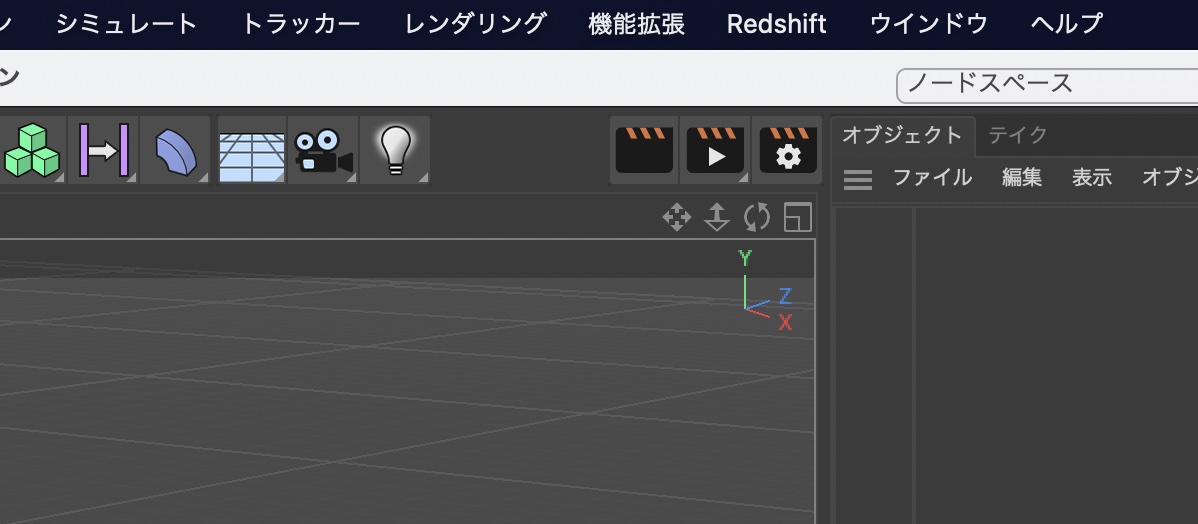Screen dimensions: 1198x524
Task: Click the green cubes MoGraph cloner icon
Action: pyautogui.click(x=32, y=150)
